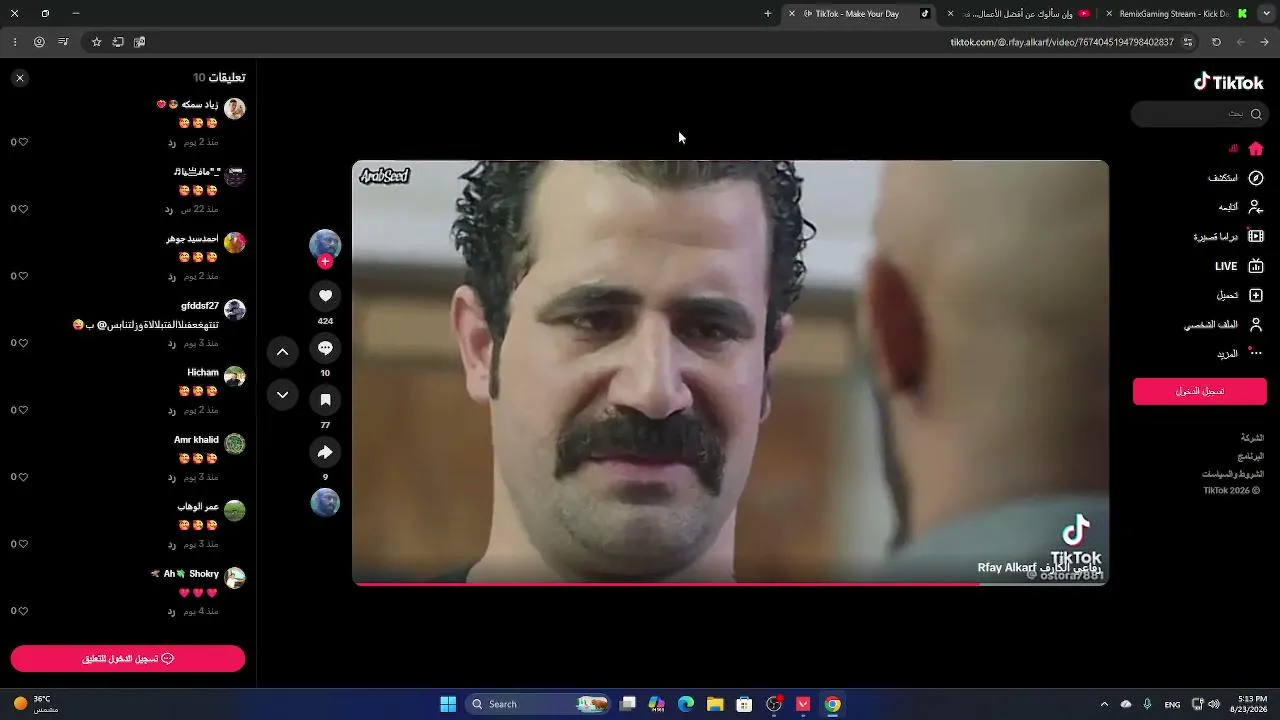Reply to the comment by gfddsf27
The image size is (1280, 720).
click(171, 343)
